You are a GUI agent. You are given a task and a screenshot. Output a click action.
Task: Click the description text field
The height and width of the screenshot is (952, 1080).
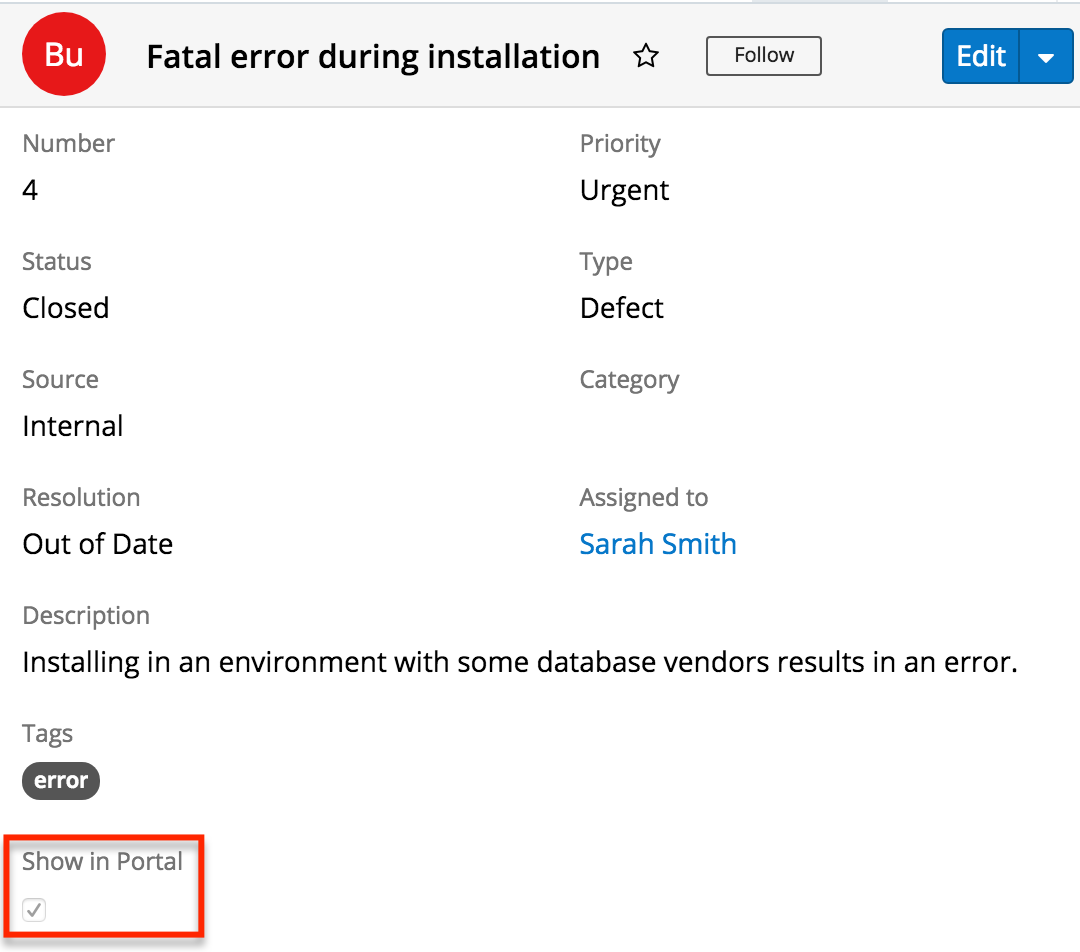[x=519, y=662]
